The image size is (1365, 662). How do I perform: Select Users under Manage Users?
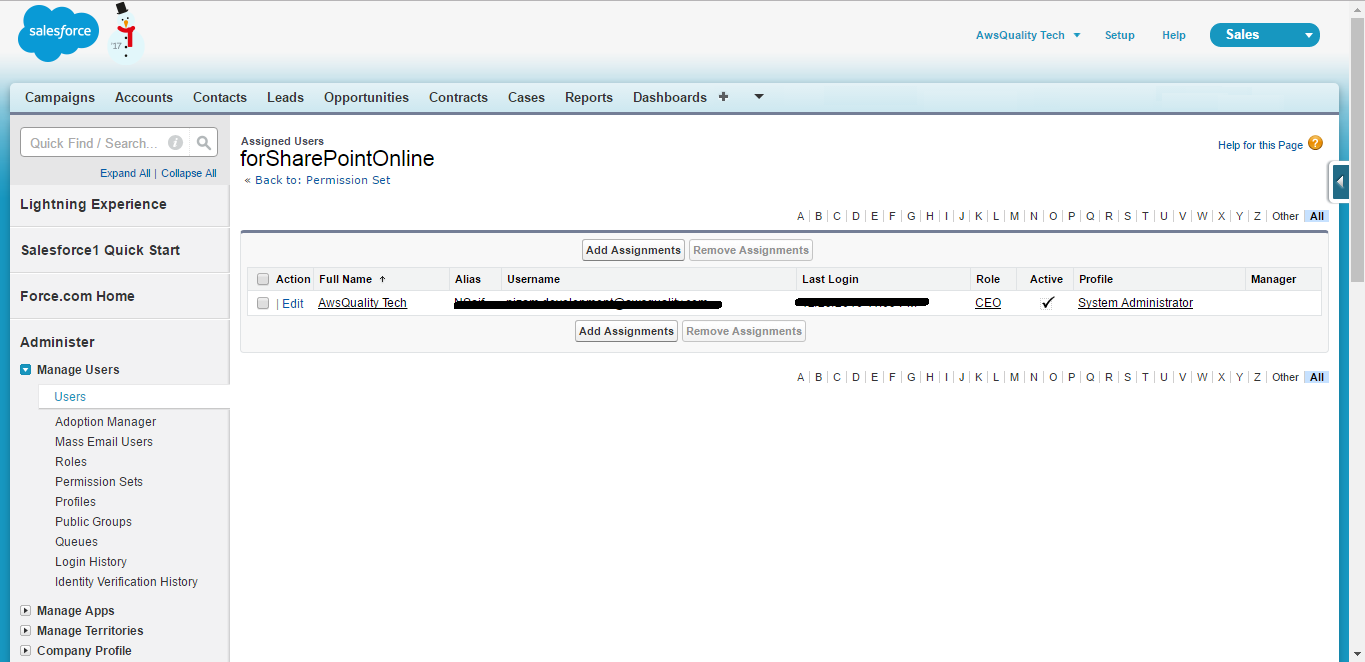[70, 397]
